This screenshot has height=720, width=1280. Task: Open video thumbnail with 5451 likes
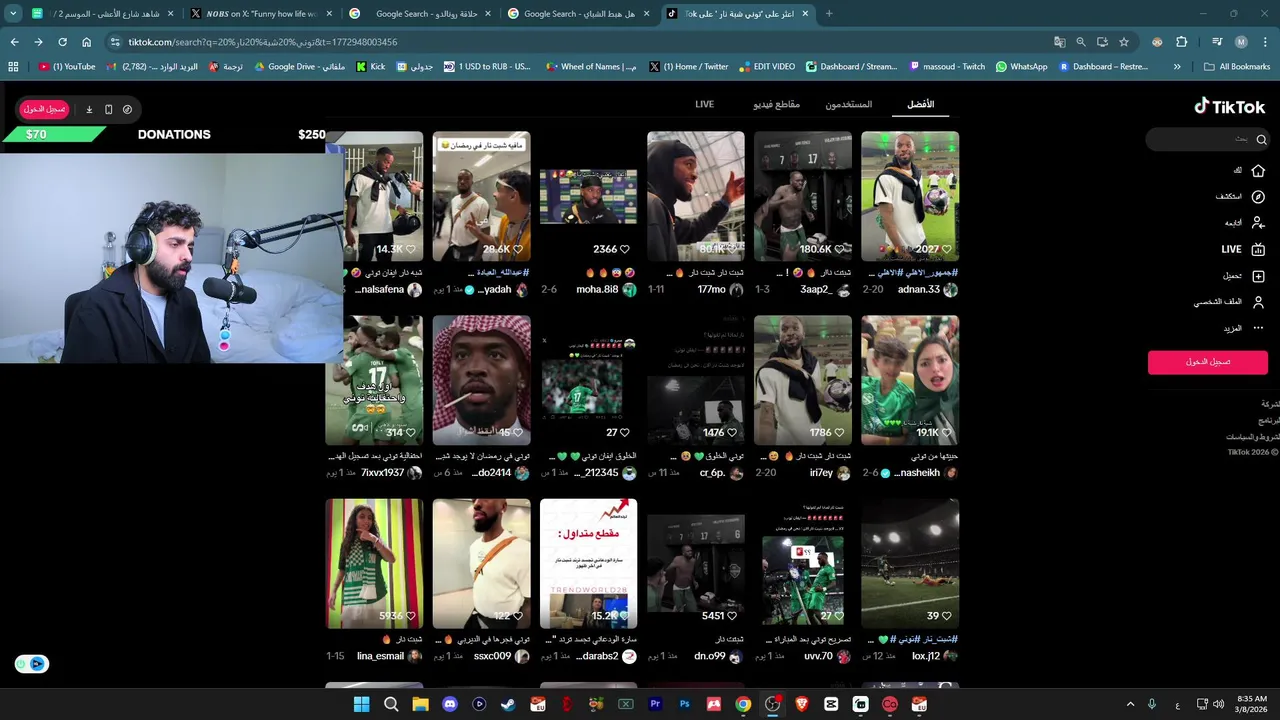696,564
